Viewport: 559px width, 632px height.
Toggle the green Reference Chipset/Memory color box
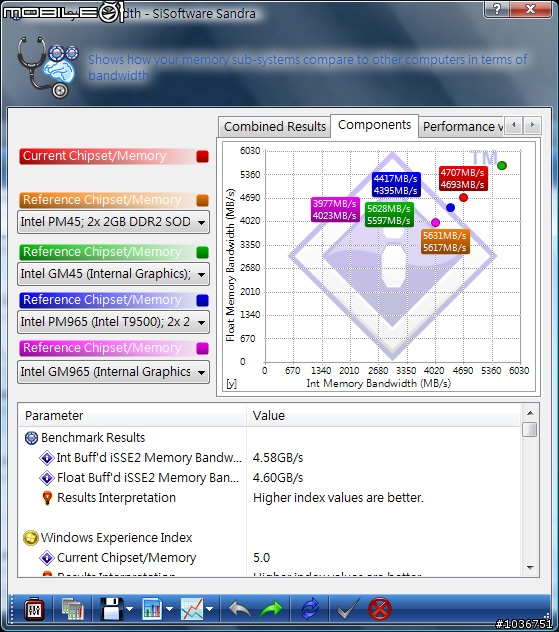click(x=202, y=252)
